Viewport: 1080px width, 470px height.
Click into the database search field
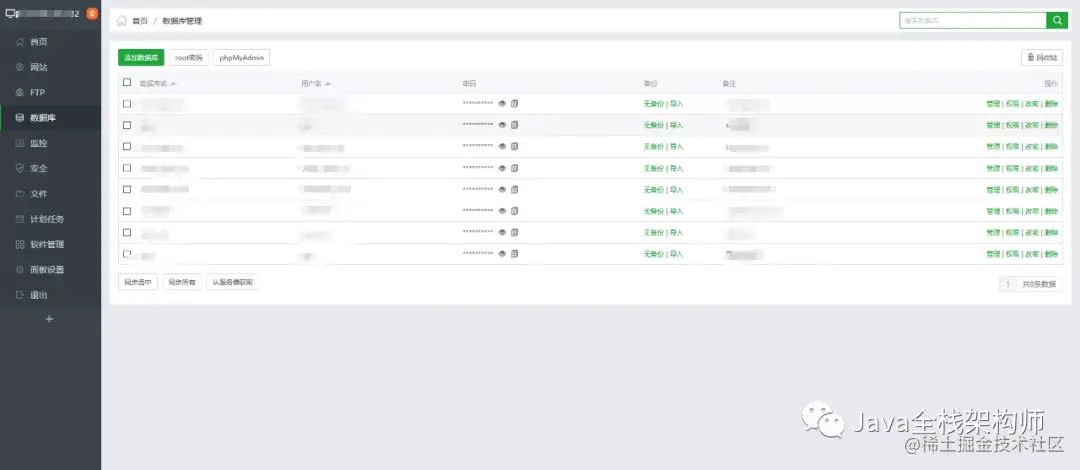click(x=973, y=21)
